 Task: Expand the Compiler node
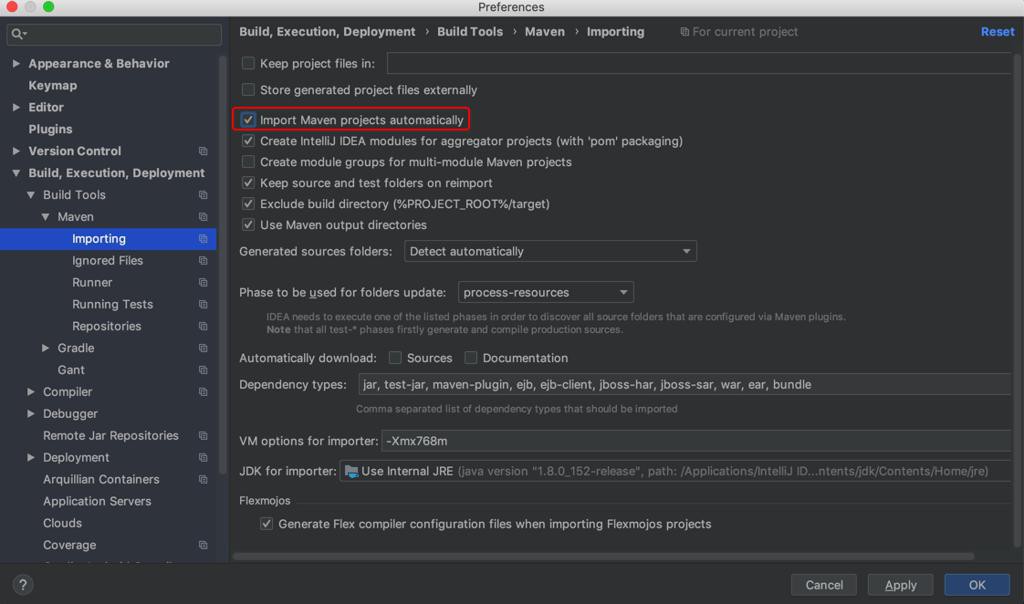(31, 392)
